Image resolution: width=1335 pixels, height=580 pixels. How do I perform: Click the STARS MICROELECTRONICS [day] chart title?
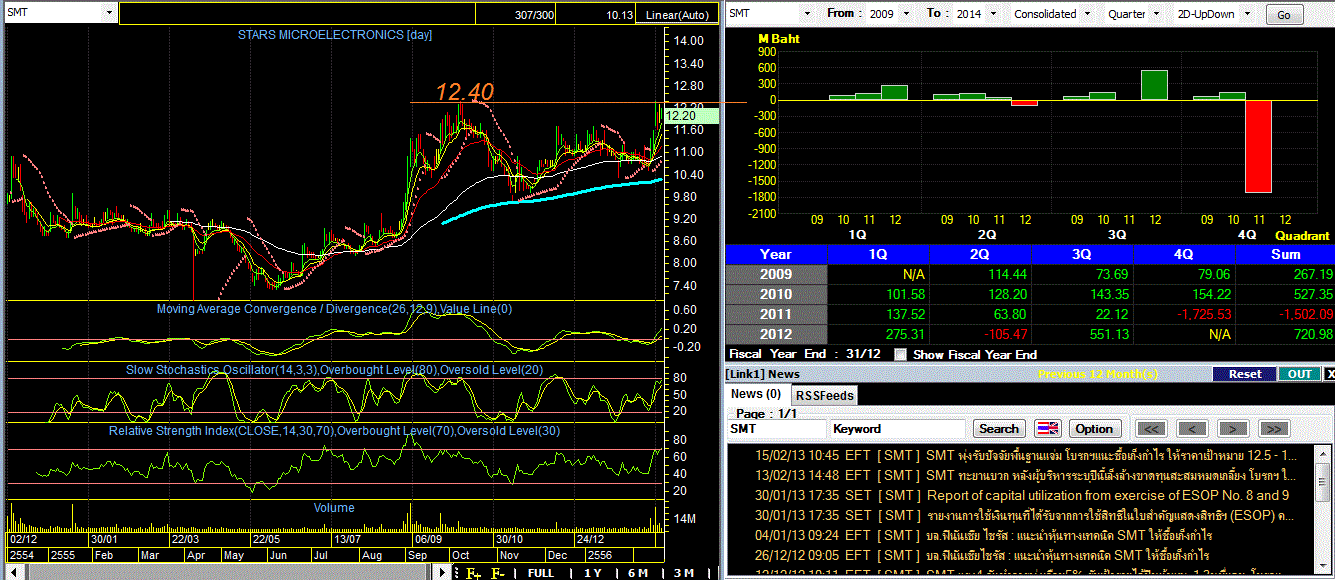(334, 35)
